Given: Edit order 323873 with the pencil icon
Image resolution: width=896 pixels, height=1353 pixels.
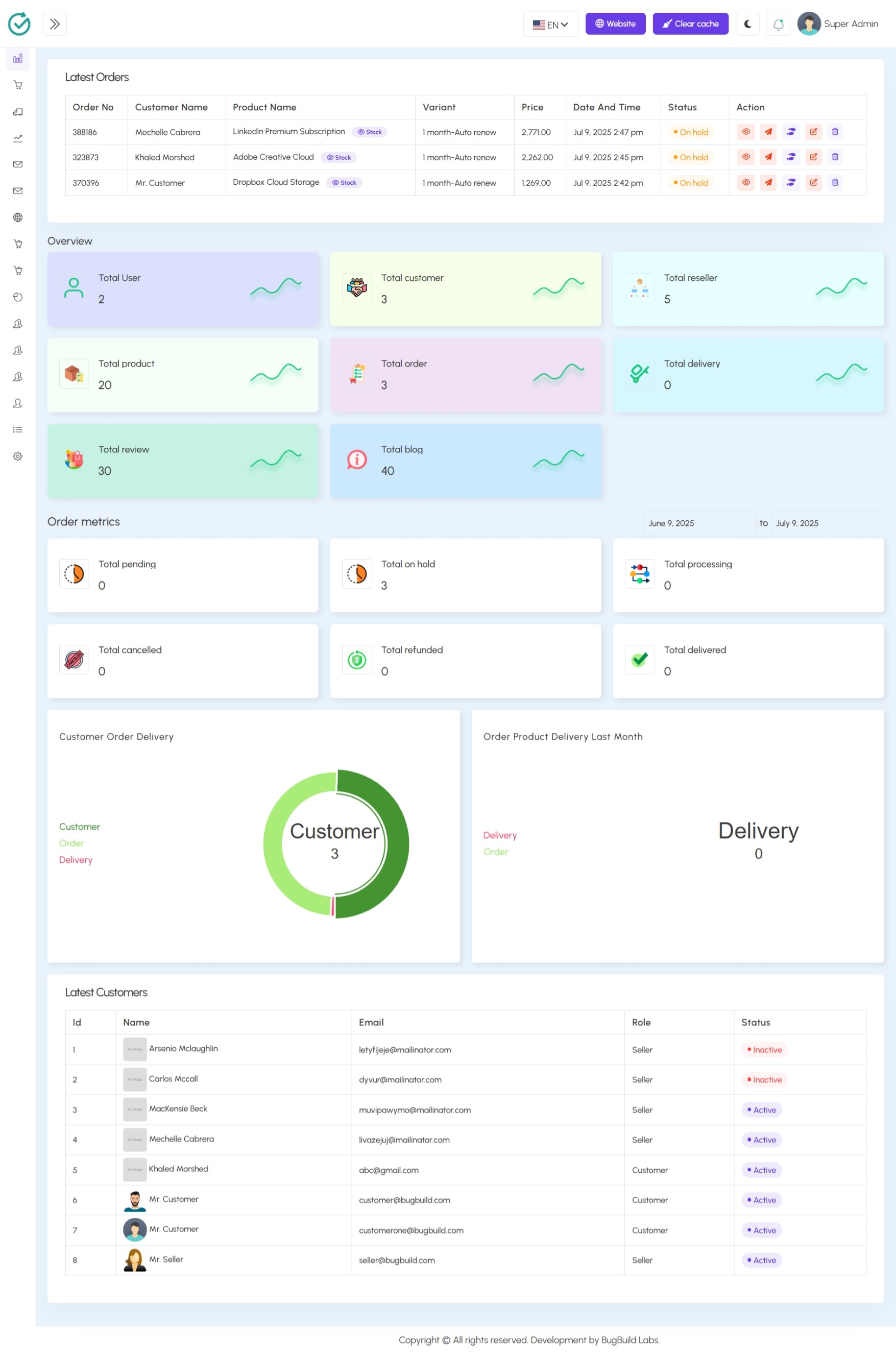Looking at the screenshot, I should tap(813, 157).
